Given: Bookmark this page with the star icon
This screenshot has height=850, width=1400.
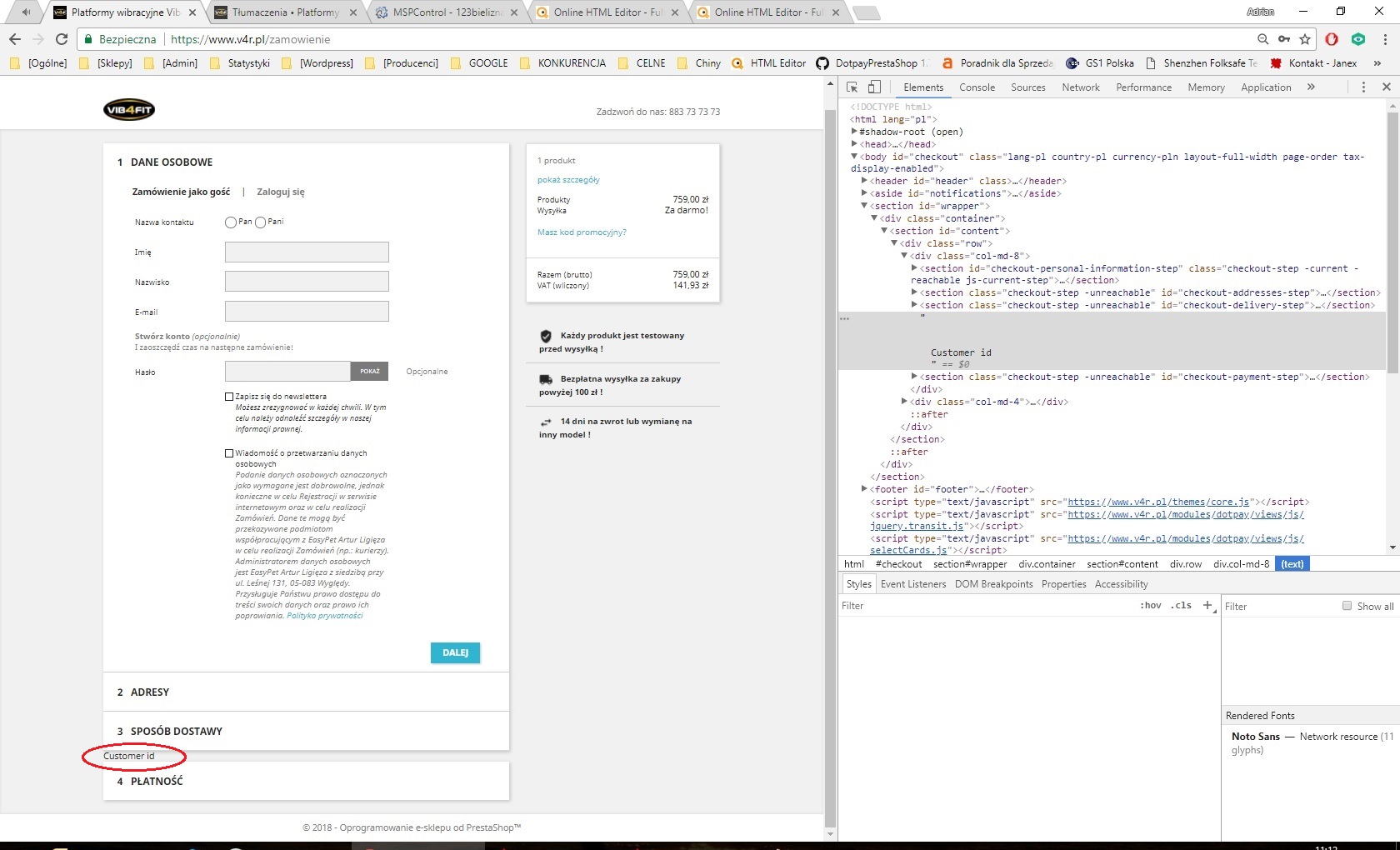Looking at the screenshot, I should (1305, 39).
